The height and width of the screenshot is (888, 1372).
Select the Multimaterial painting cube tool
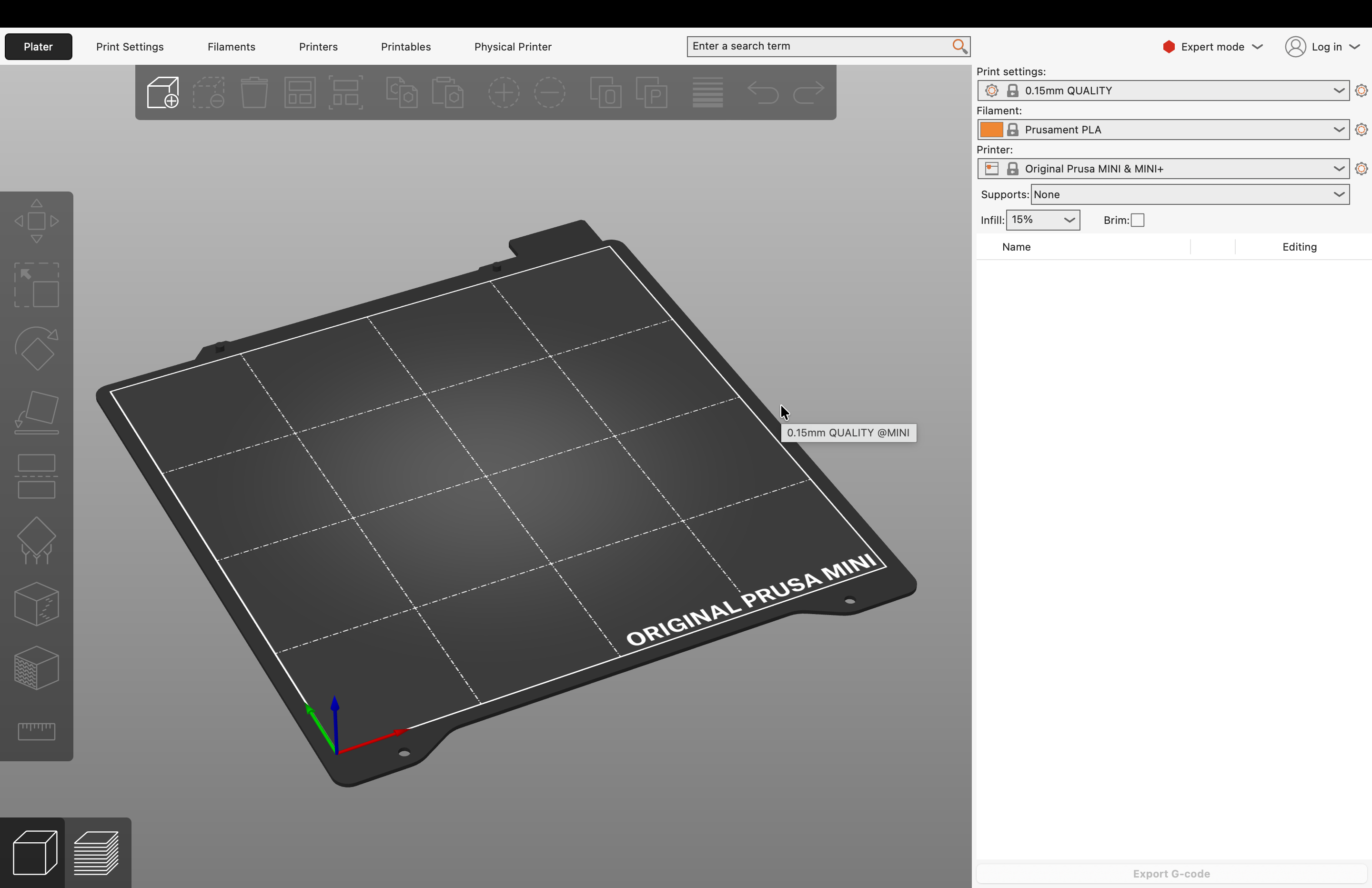(x=36, y=668)
